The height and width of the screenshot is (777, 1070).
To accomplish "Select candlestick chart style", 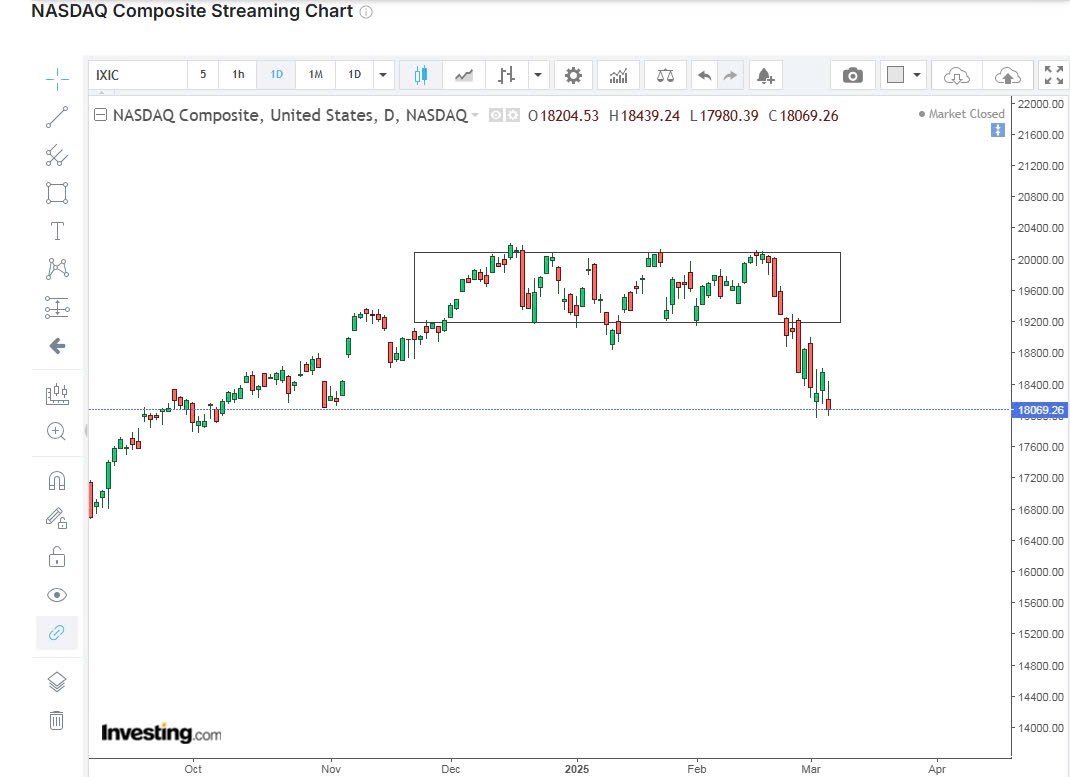I will coord(421,75).
